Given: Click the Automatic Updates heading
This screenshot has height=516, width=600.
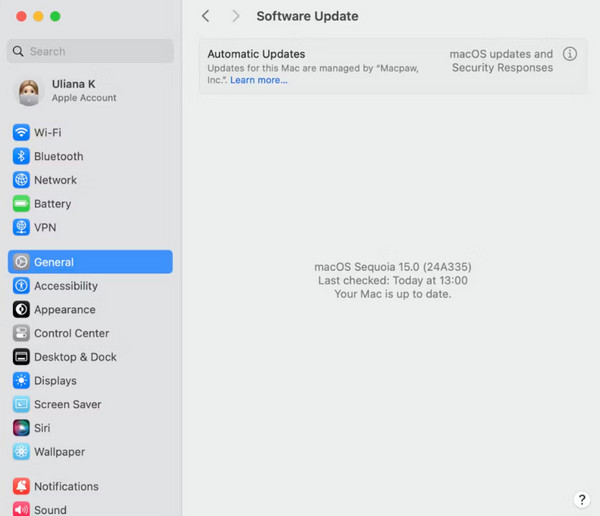Looking at the screenshot, I should pyautogui.click(x=256, y=54).
